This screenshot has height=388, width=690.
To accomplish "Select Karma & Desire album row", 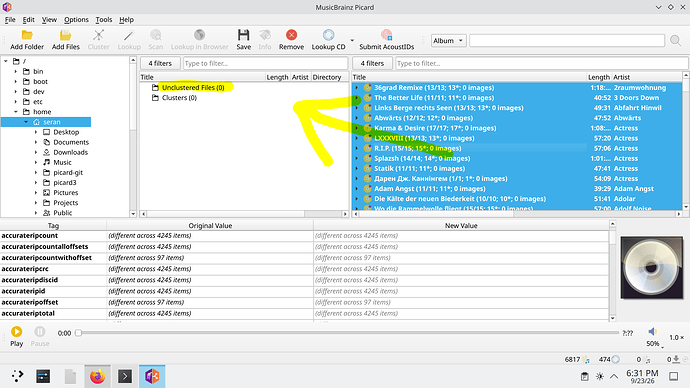I will 435,128.
